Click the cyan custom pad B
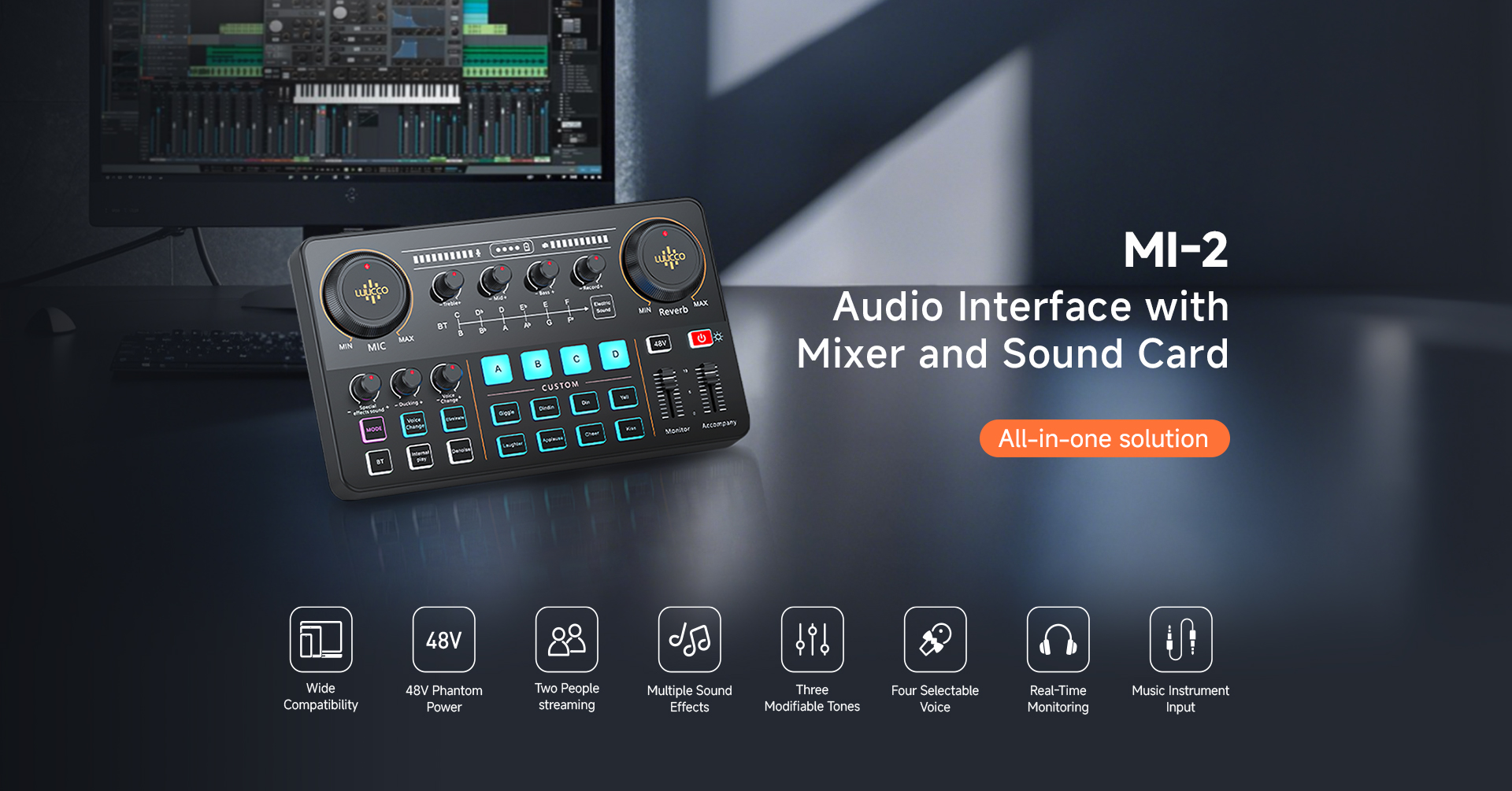This screenshot has height=791, width=1512. tap(537, 364)
